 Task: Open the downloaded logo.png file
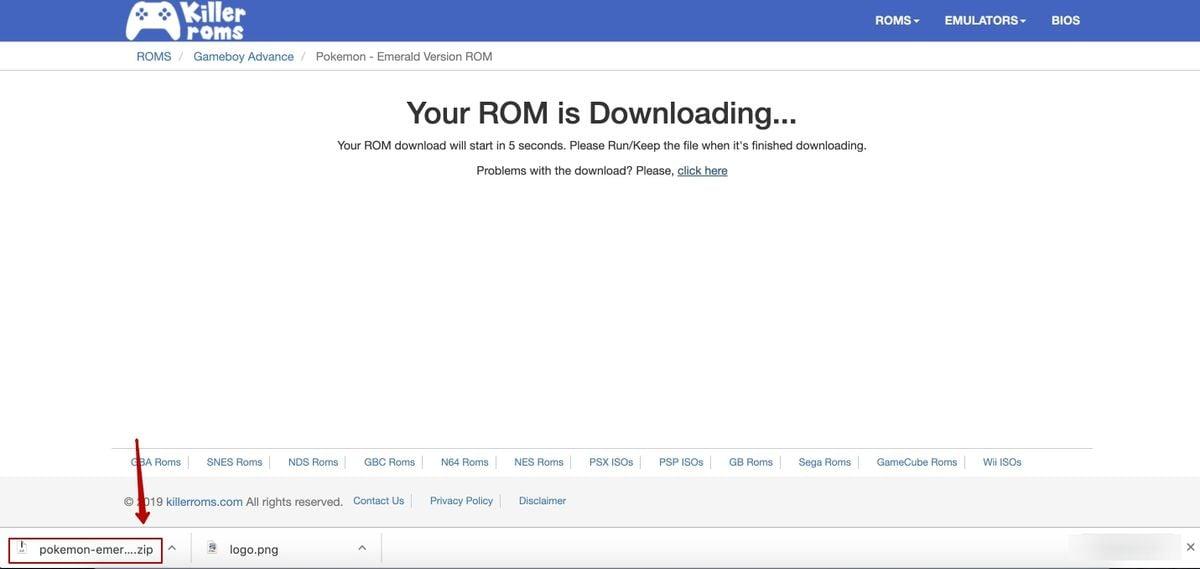coord(254,549)
